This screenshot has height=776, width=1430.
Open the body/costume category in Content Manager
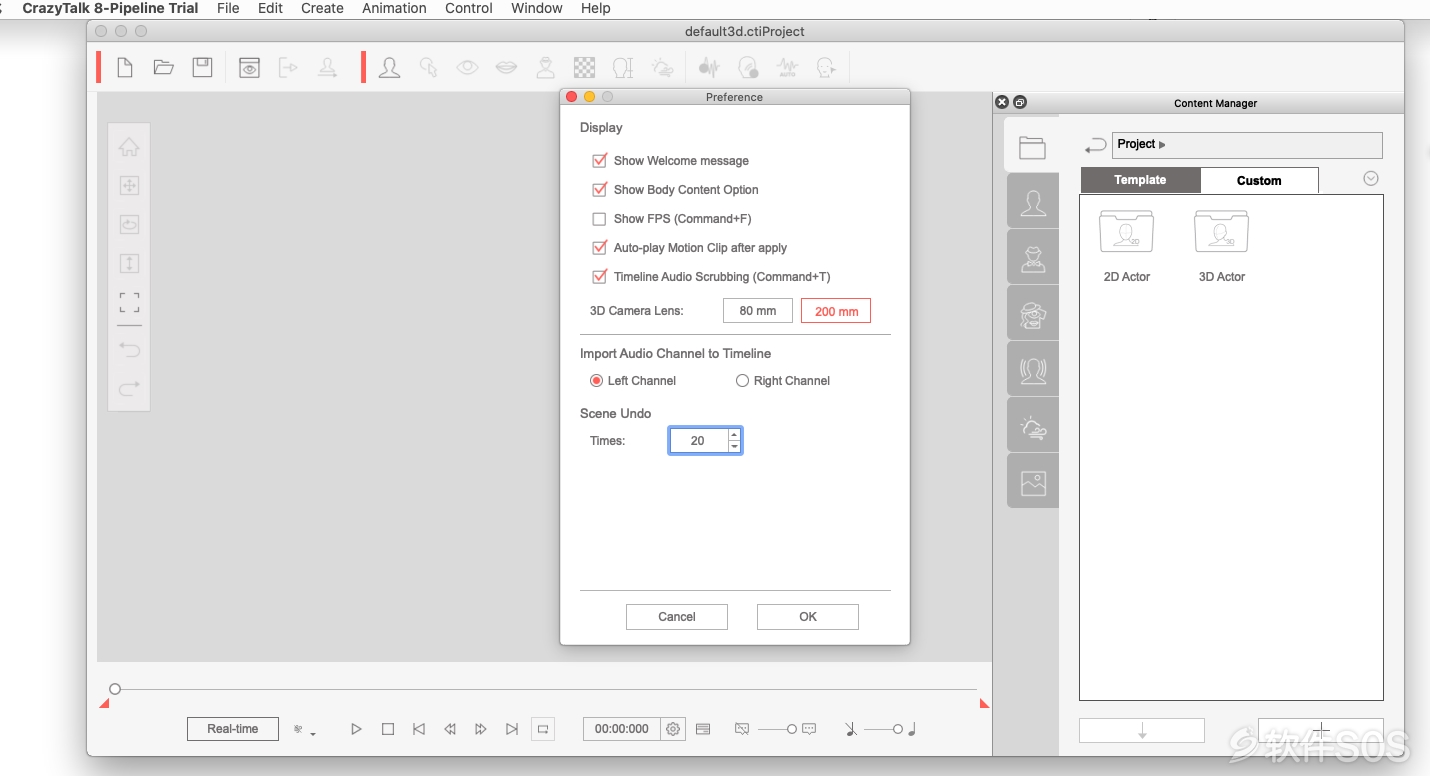1033,258
